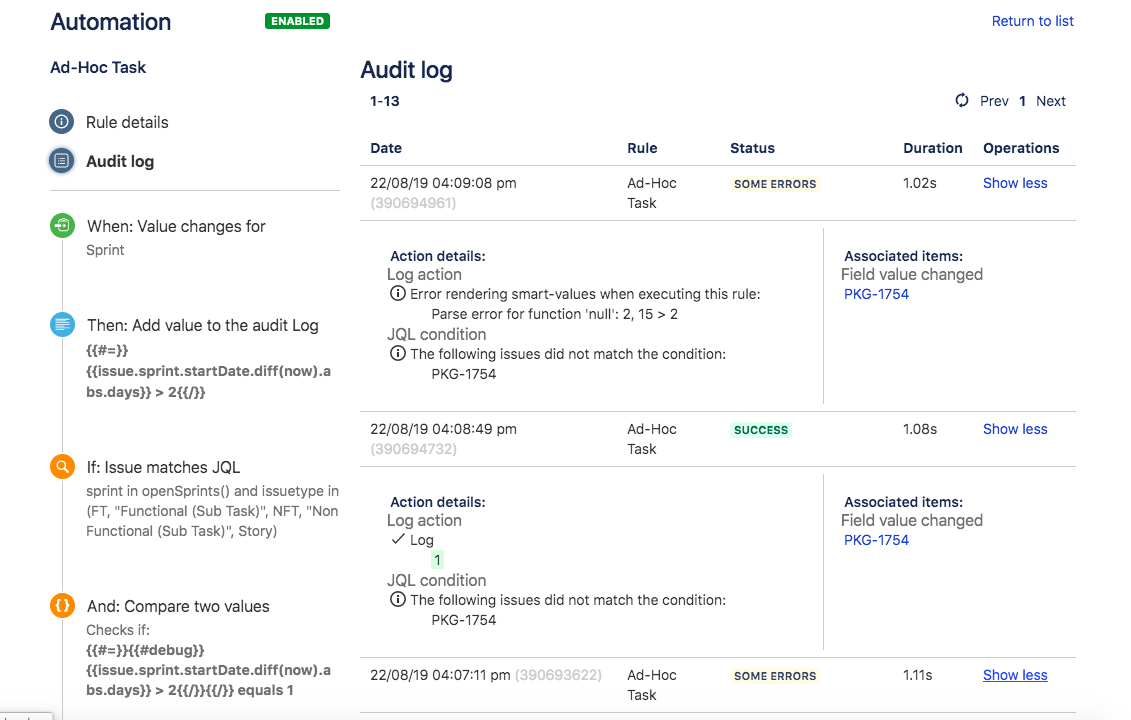This screenshot has height=720, width=1131.
Task: Click the blue 'Then' action icon
Action: tap(61, 325)
